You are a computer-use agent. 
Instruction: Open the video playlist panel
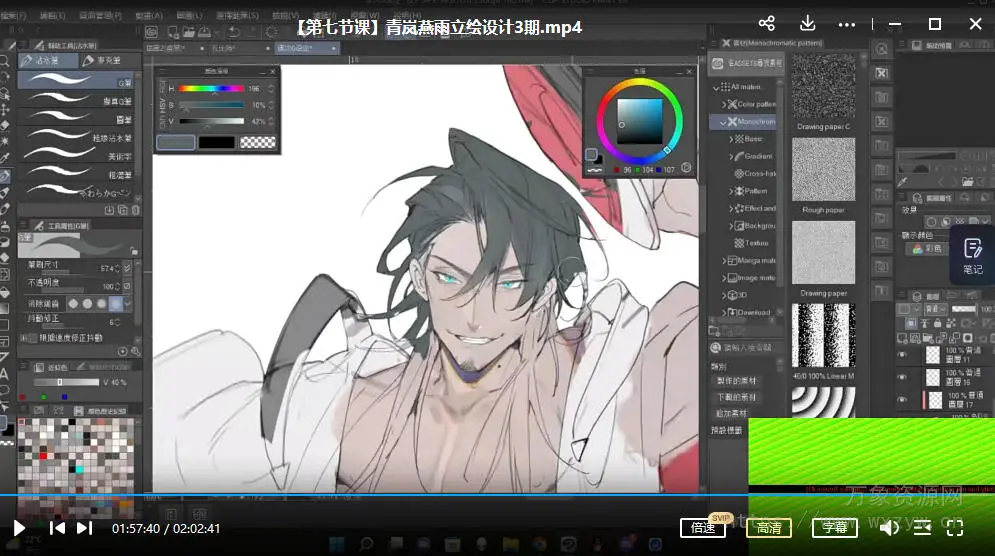tap(922, 528)
